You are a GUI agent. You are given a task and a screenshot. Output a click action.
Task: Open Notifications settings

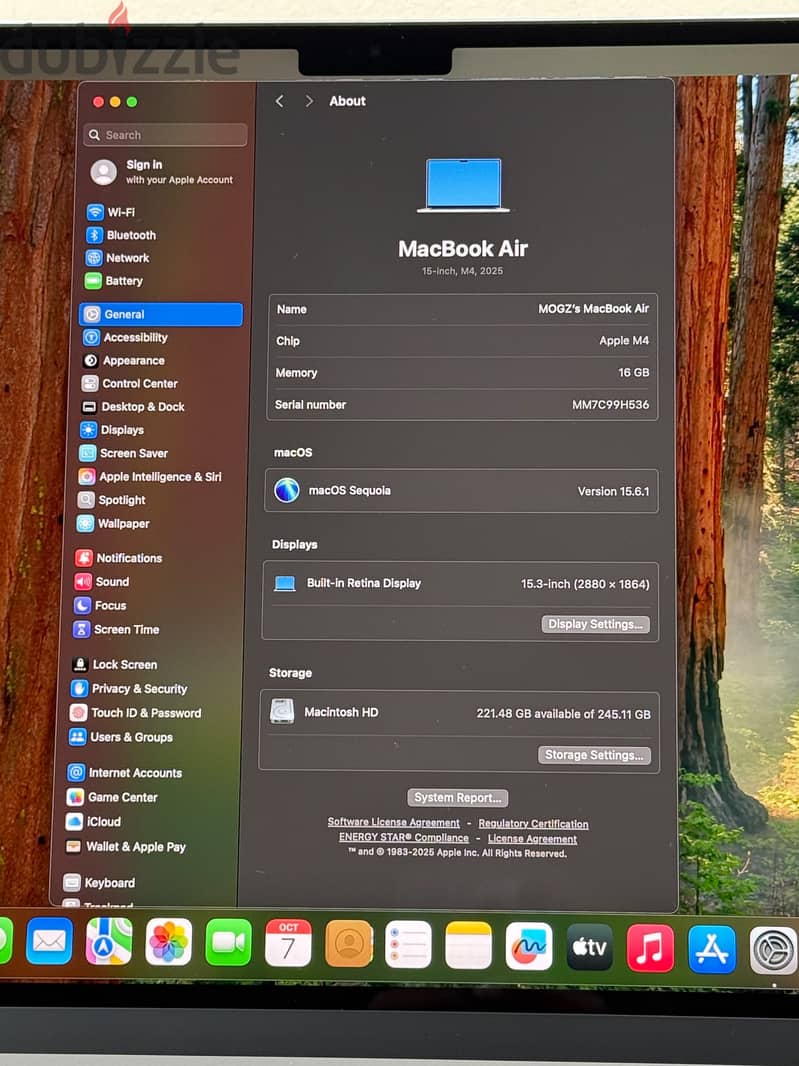pos(118,558)
